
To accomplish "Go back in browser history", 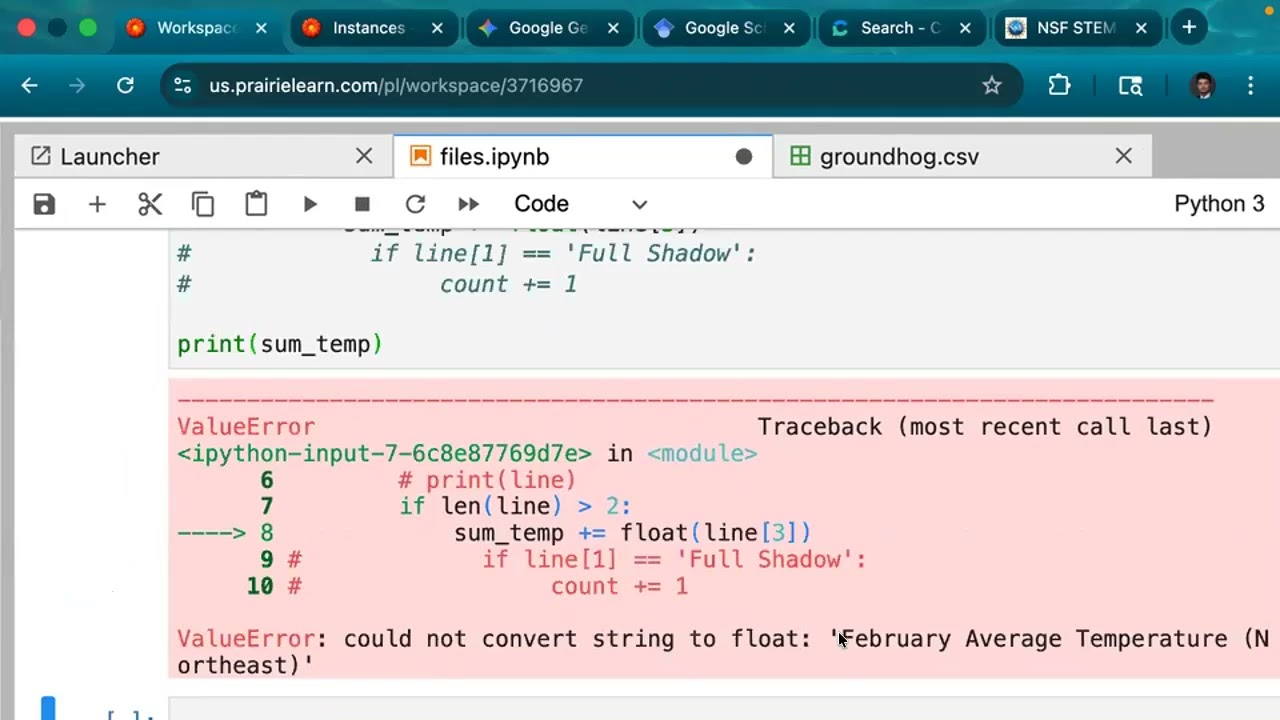I will click(29, 86).
